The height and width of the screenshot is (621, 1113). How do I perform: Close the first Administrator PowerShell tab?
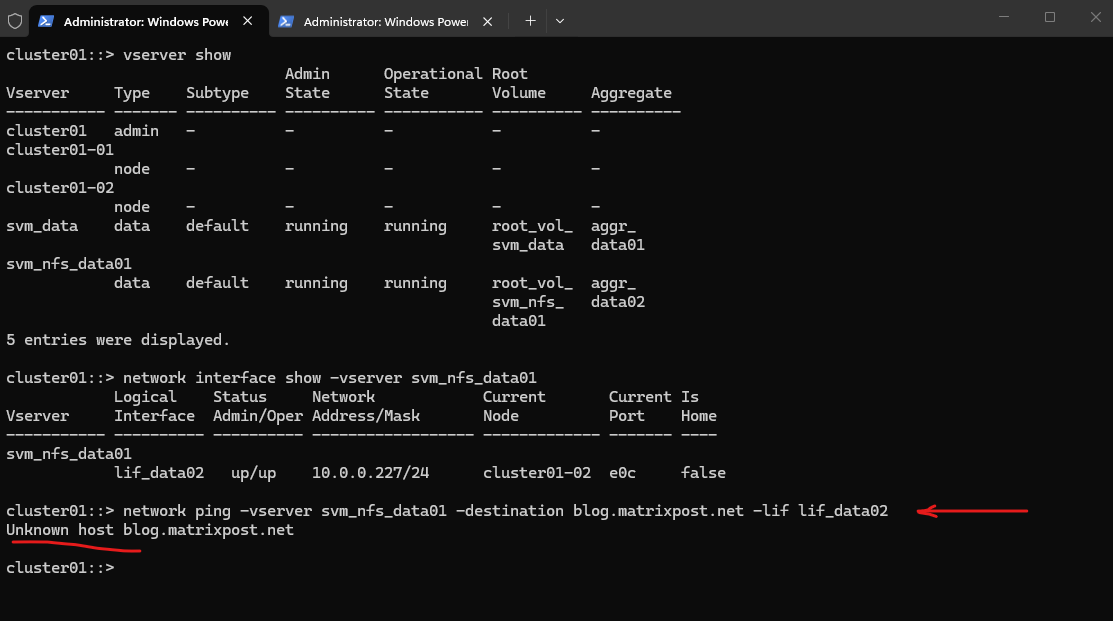[x=248, y=21]
